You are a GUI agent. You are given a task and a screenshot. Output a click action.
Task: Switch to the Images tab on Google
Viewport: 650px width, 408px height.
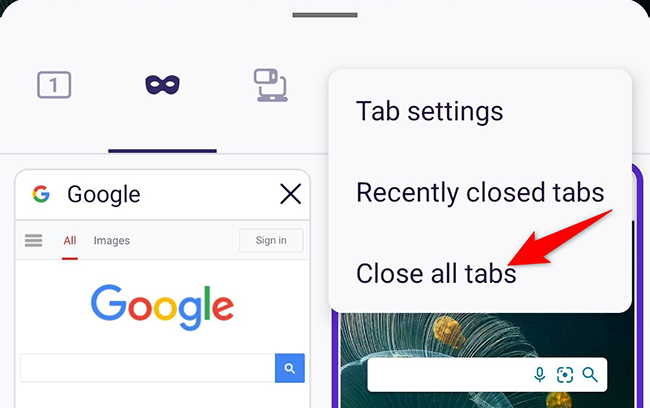point(112,240)
